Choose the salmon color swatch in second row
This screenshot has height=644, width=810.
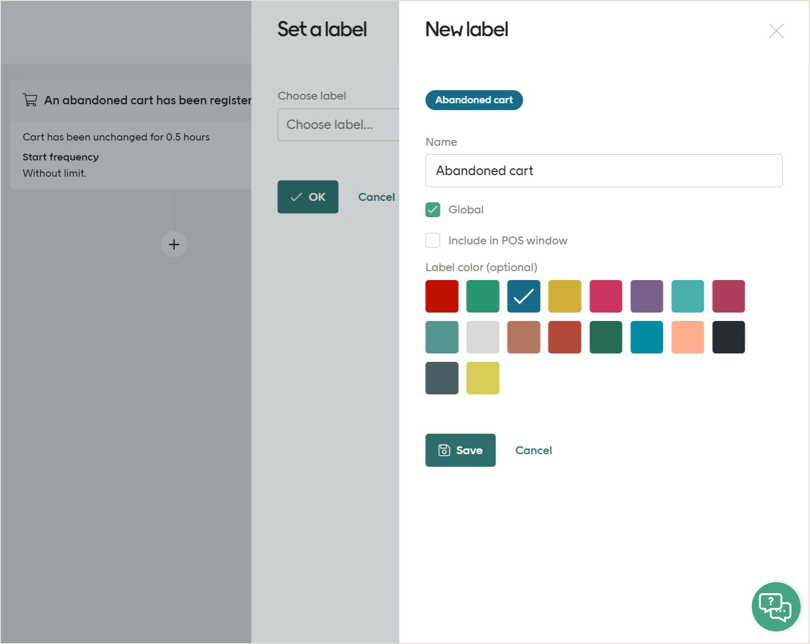click(x=687, y=337)
